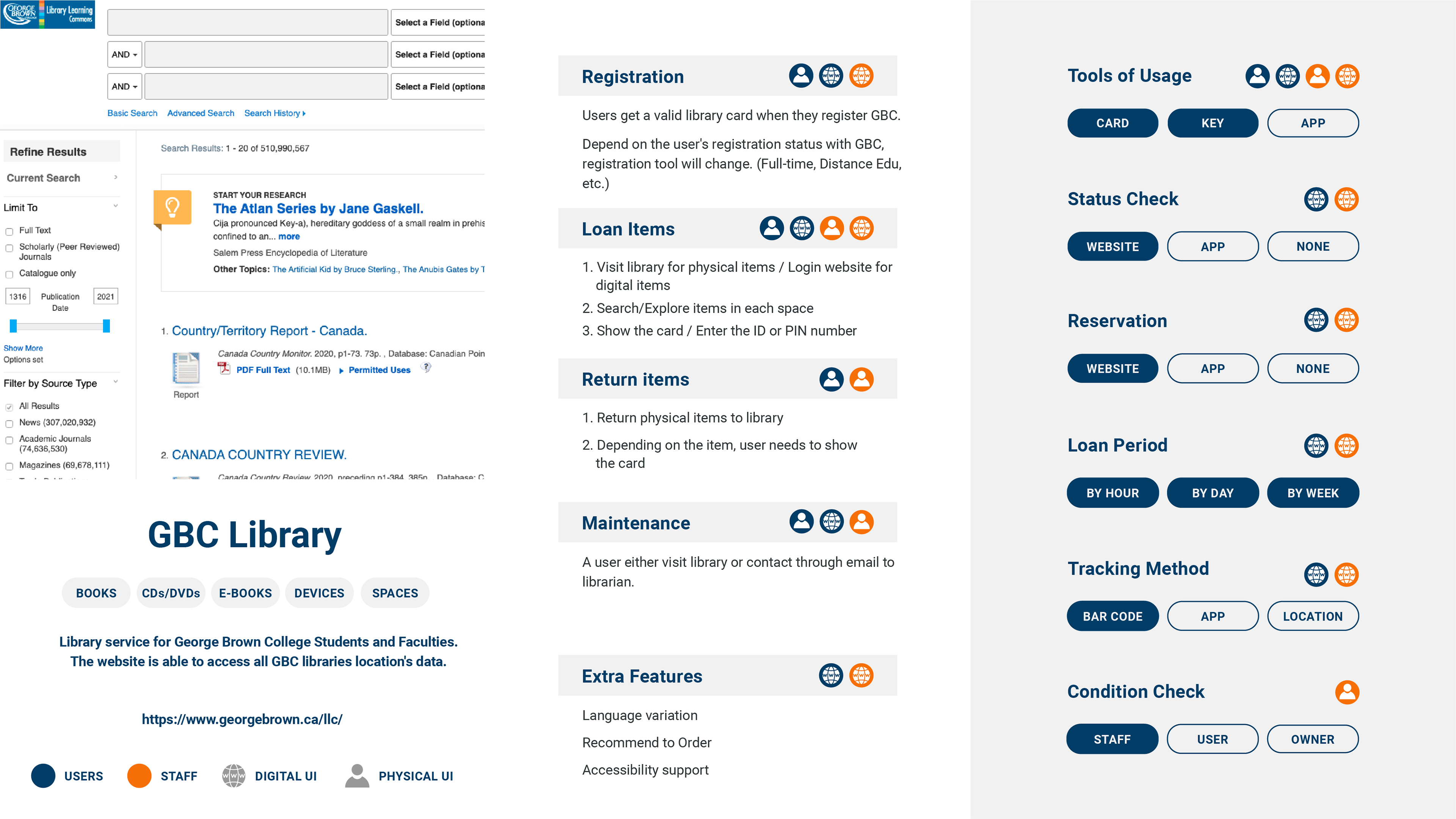Open the second AND operator dropdown
Image resolution: width=1456 pixels, height=819 pixels.
tap(124, 86)
